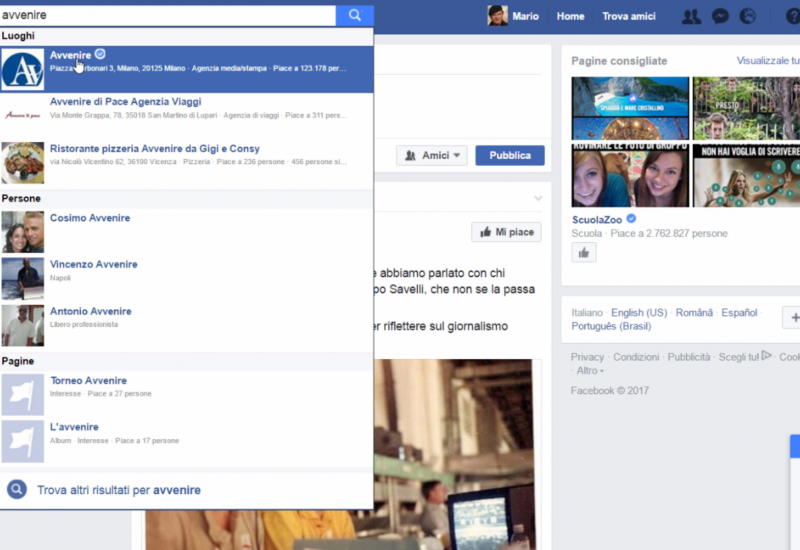This screenshot has height=550, width=800.
Task: Open the notifications globe icon
Action: click(748, 16)
